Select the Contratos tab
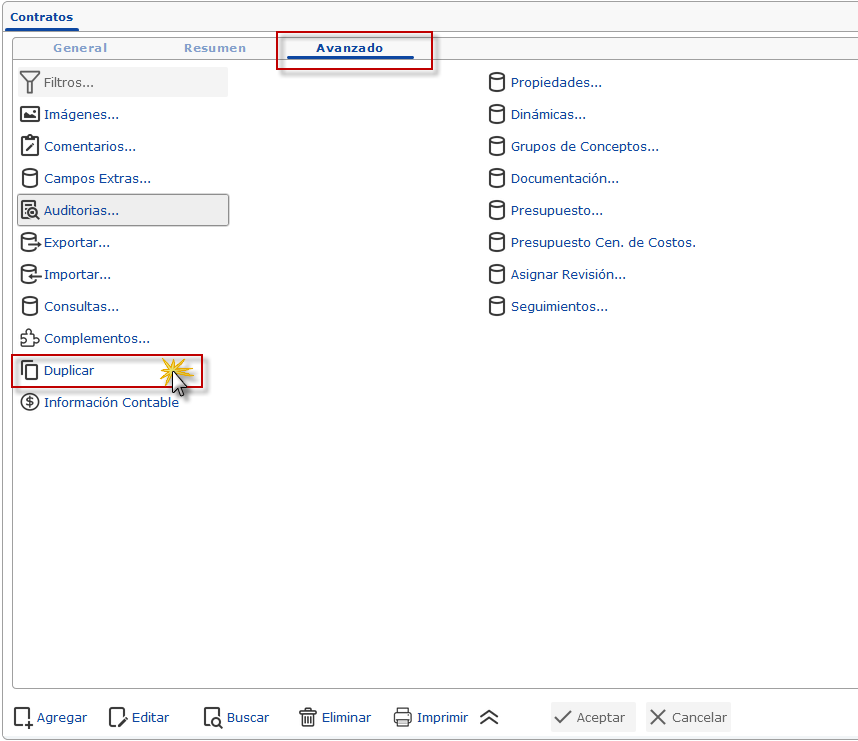This screenshot has height=741, width=858. (41, 16)
